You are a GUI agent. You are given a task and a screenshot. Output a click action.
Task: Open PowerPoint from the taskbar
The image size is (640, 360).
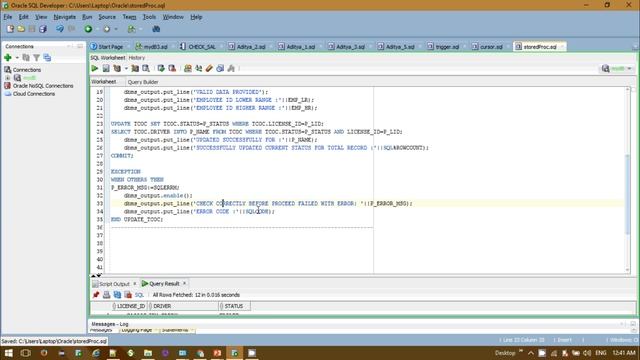217,353
